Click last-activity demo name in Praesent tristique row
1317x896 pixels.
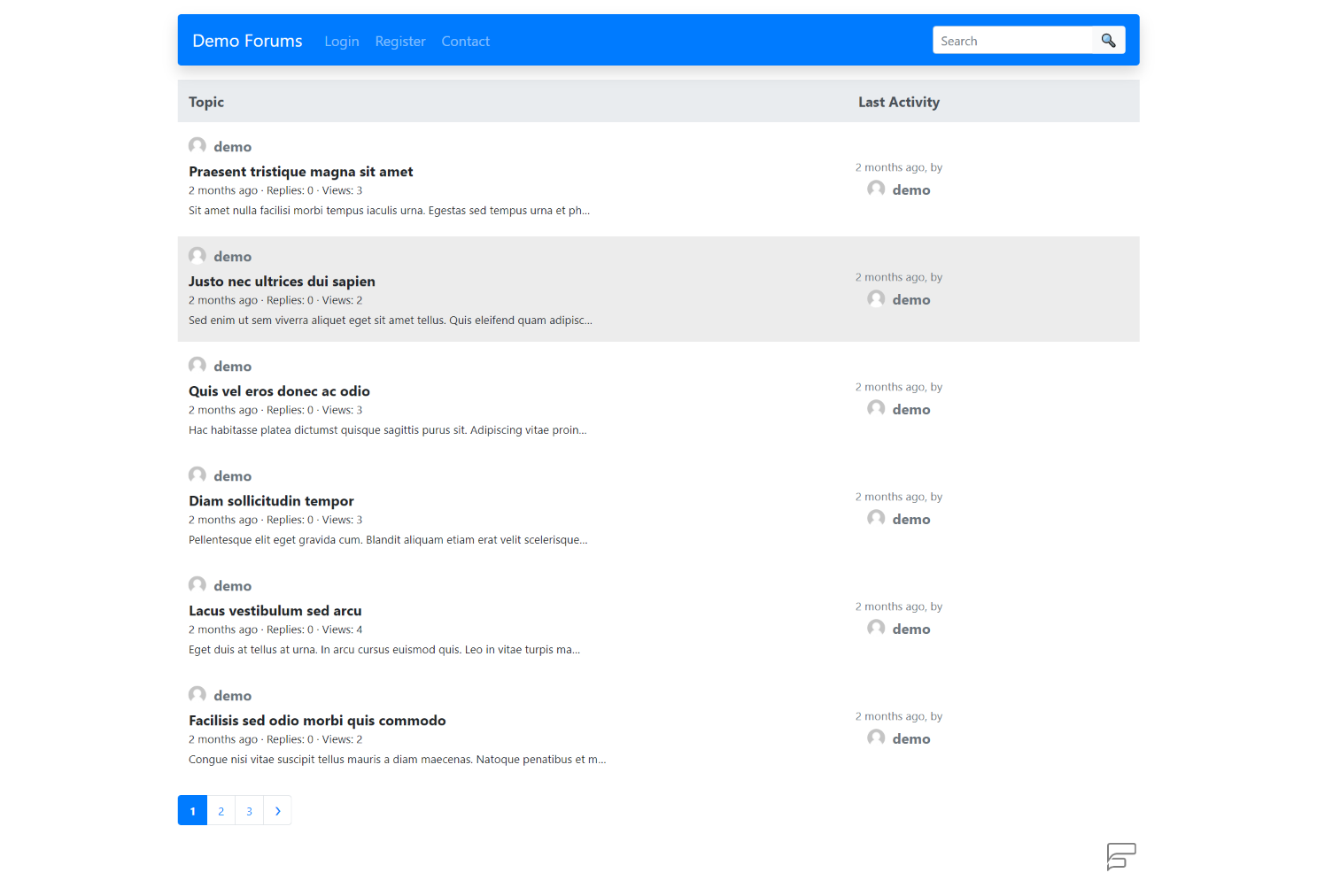911,190
